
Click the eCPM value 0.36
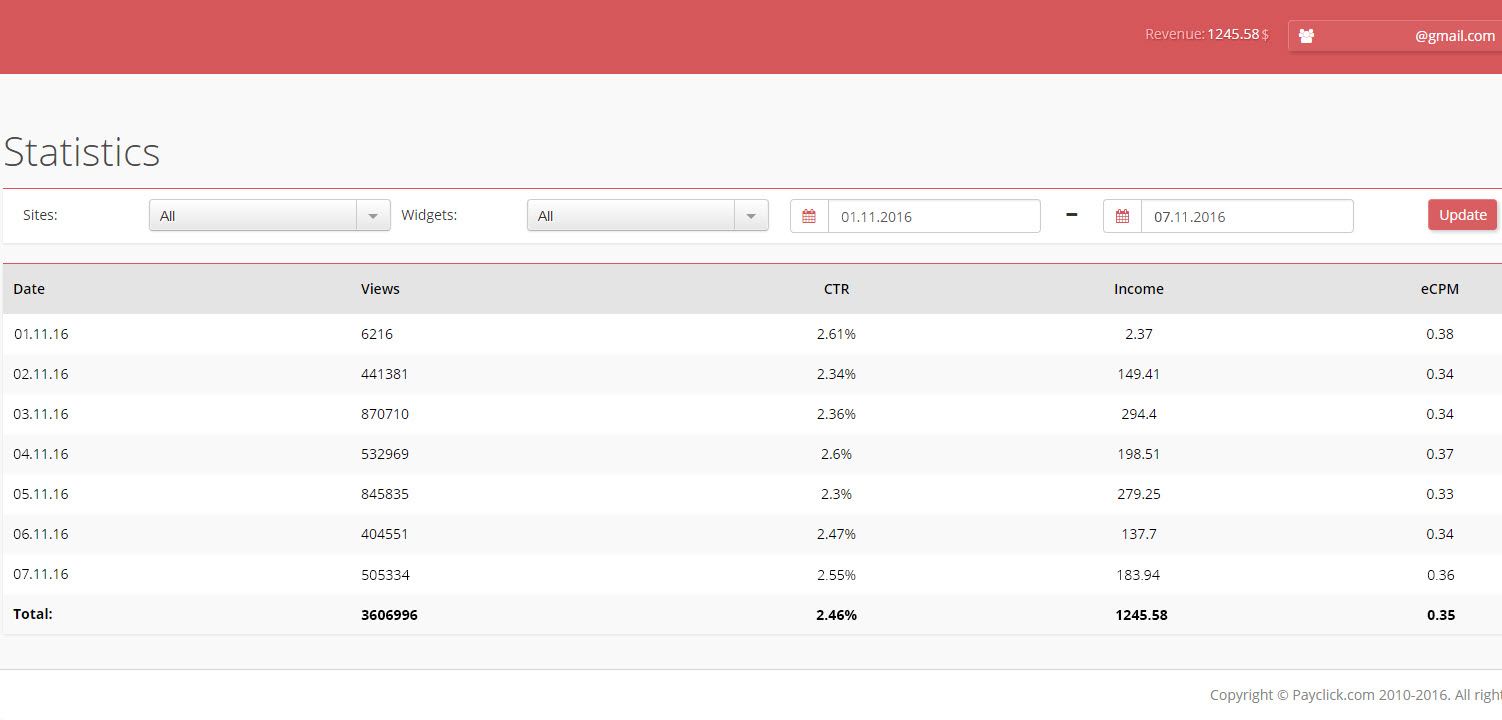[1440, 575]
